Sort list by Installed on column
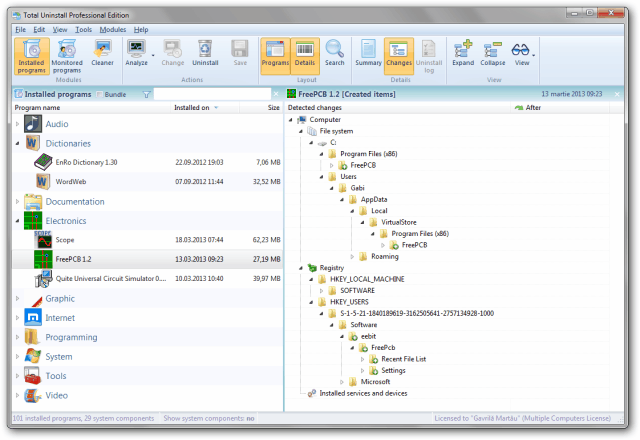 192,107
